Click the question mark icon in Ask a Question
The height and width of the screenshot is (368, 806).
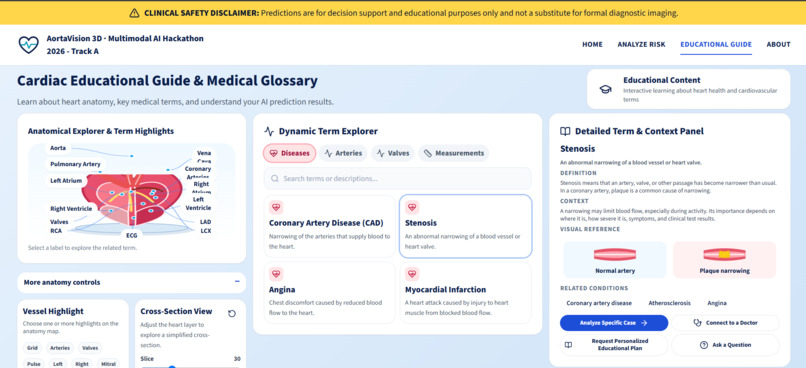[x=704, y=345]
